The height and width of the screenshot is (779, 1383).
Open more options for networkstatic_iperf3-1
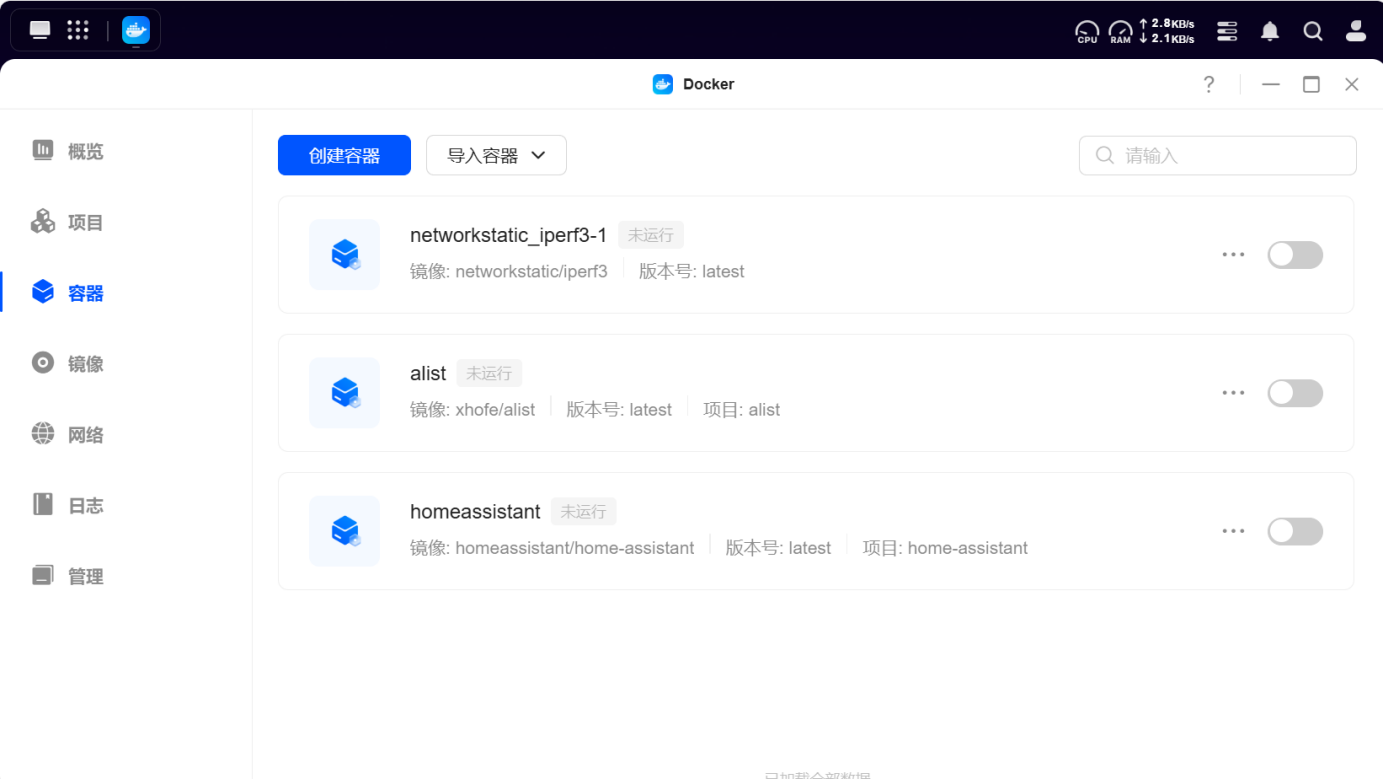[1233, 255]
